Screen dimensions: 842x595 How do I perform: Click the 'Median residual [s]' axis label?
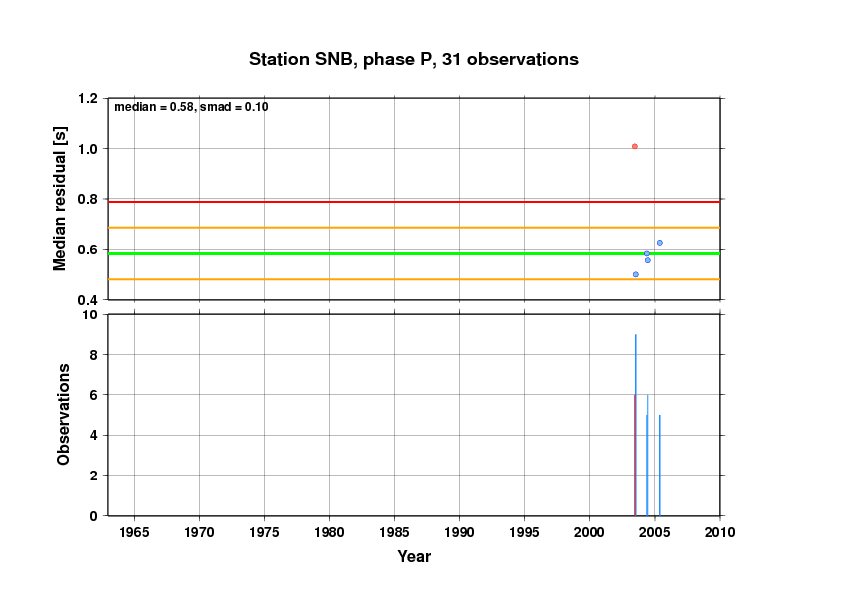tap(60, 199)
